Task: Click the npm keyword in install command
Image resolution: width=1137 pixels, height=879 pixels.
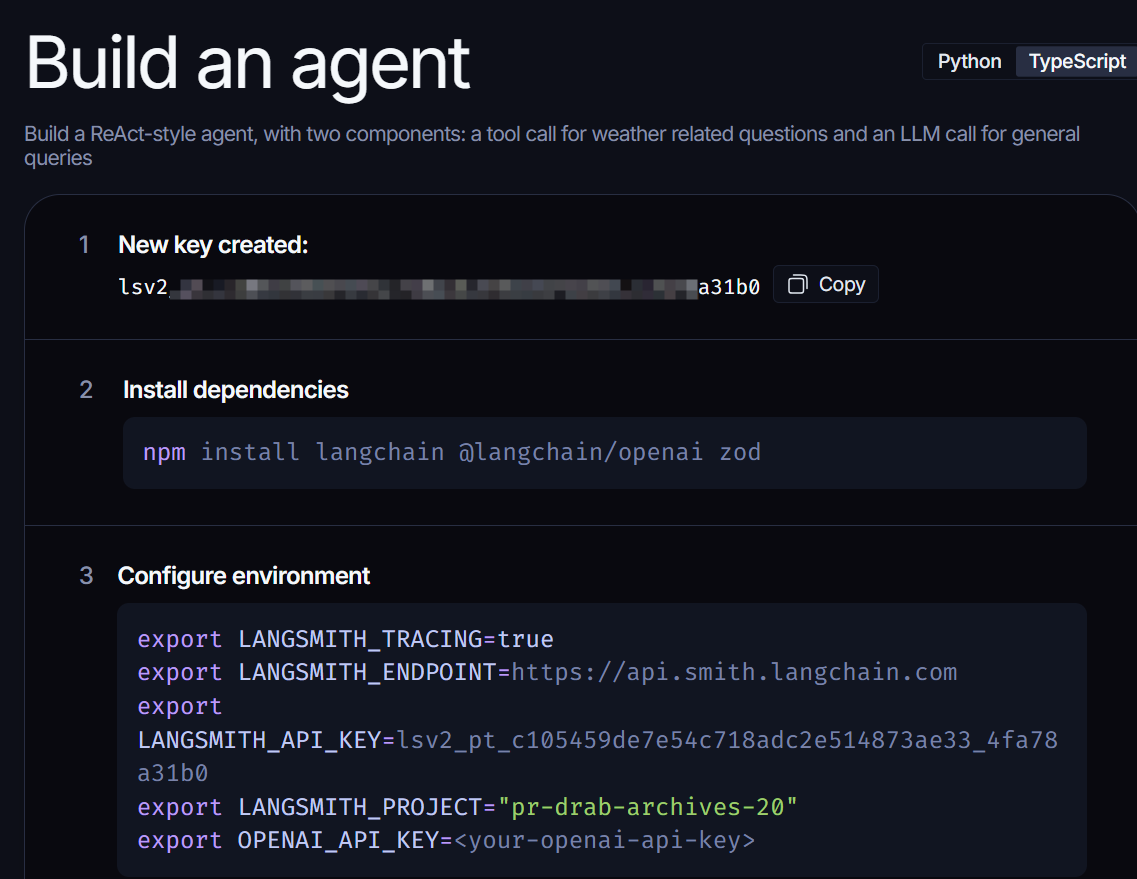Action: coord(164,452)
